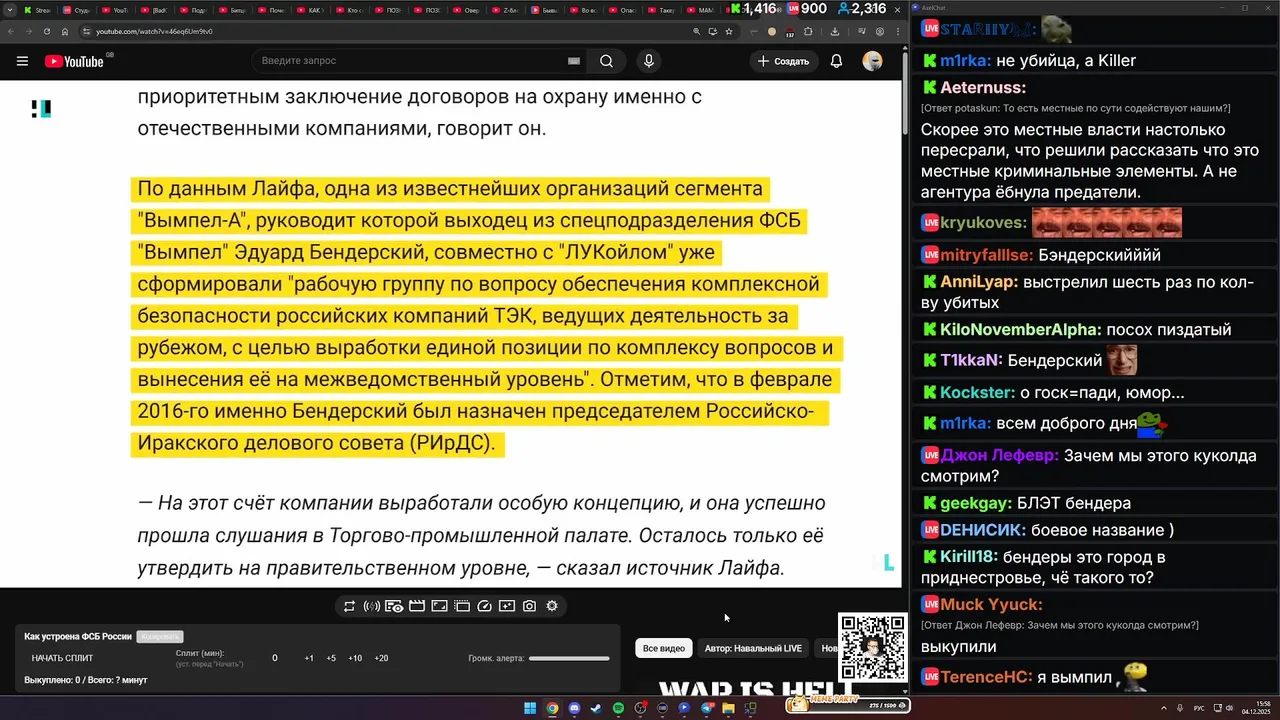1280x720 pixels.
Task: Click TerenceHC username in chat
Action: tap(986, 677)
